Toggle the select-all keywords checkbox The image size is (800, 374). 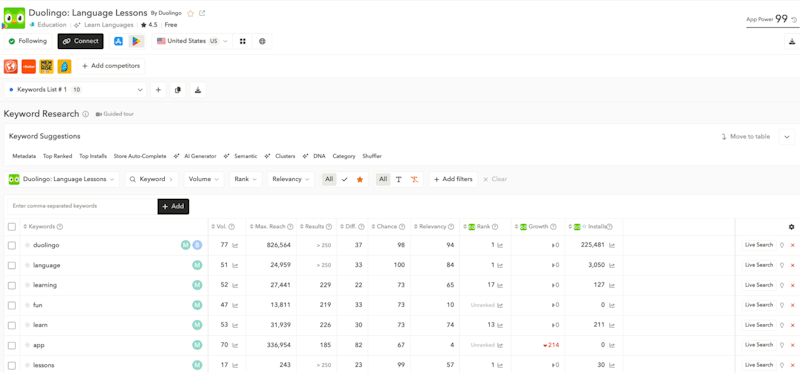point(12,227)
